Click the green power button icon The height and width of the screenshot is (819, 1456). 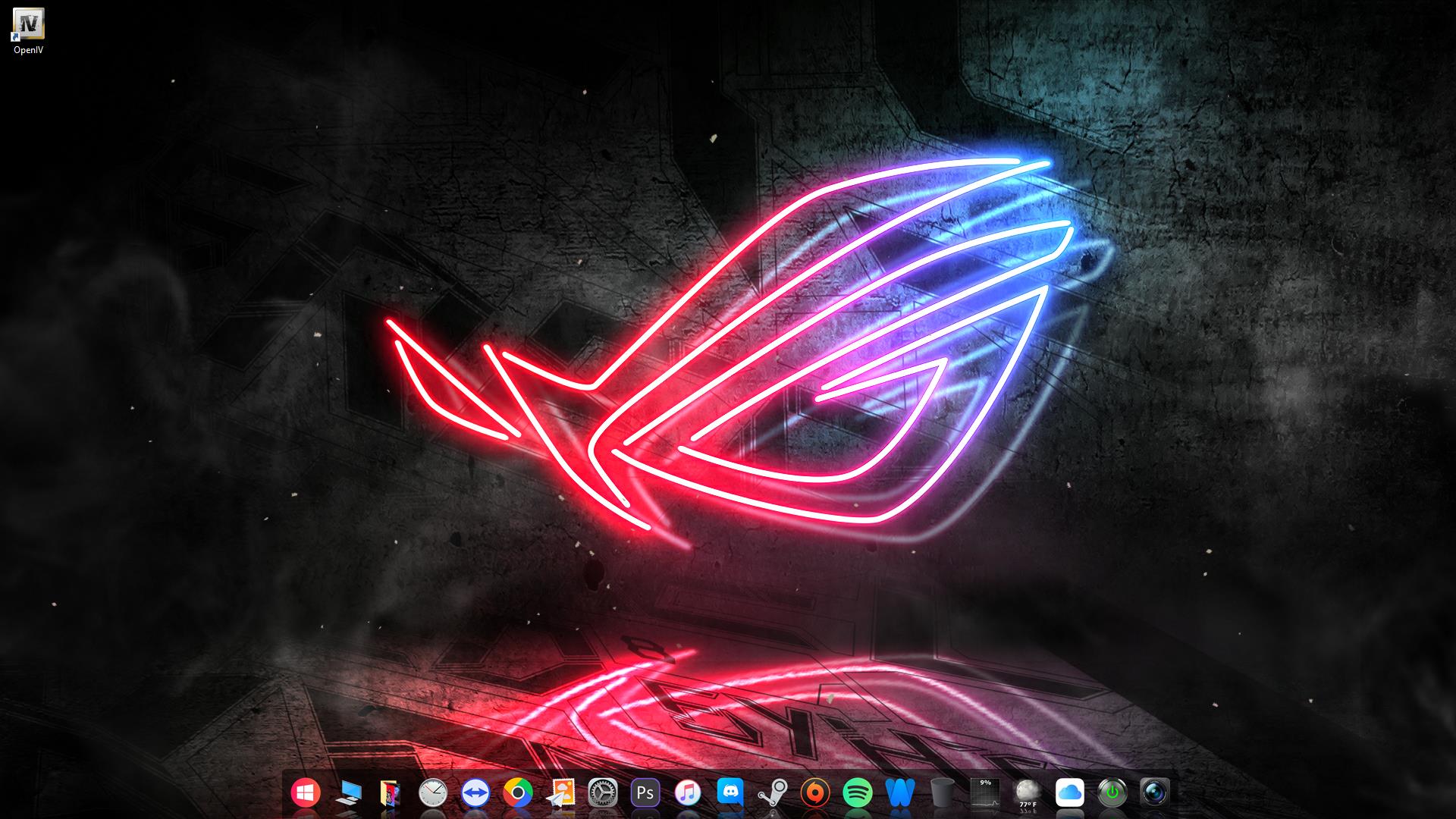(1112, 793)
